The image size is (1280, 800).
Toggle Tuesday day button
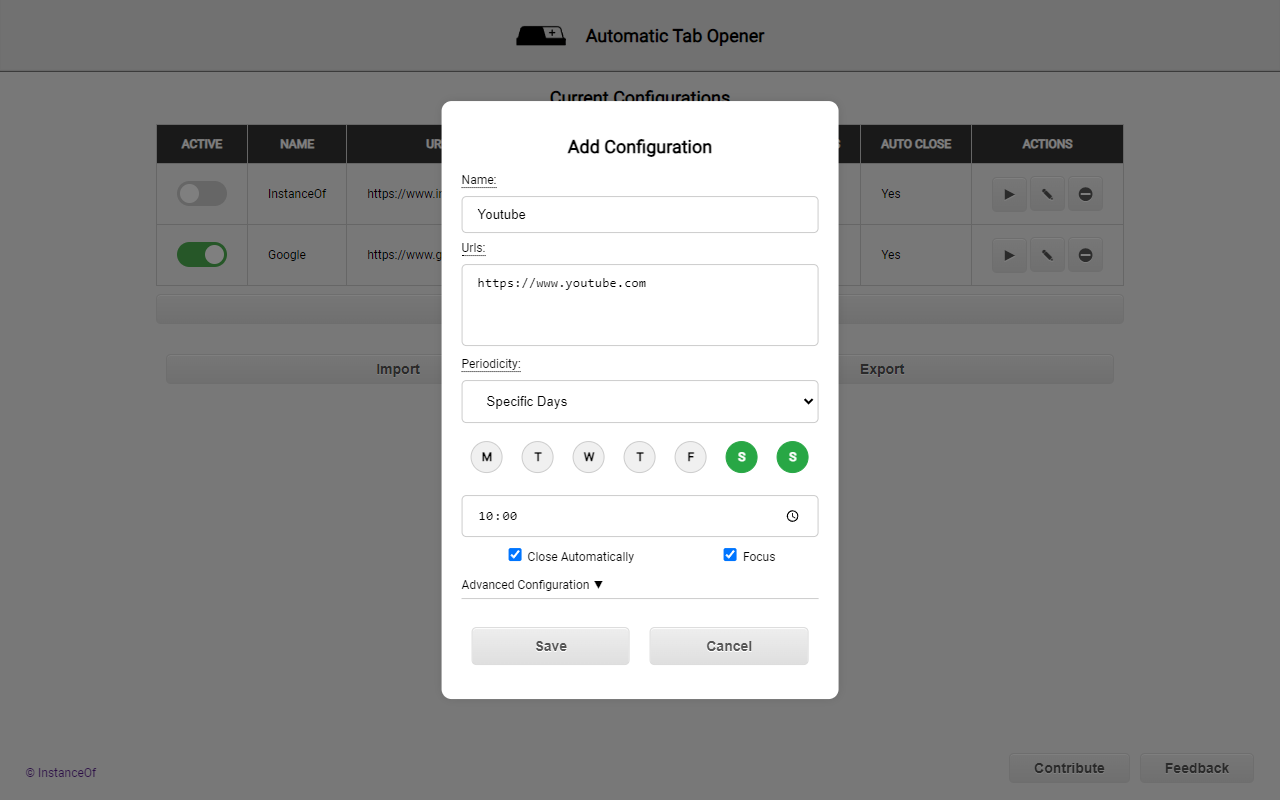point(538,457)
